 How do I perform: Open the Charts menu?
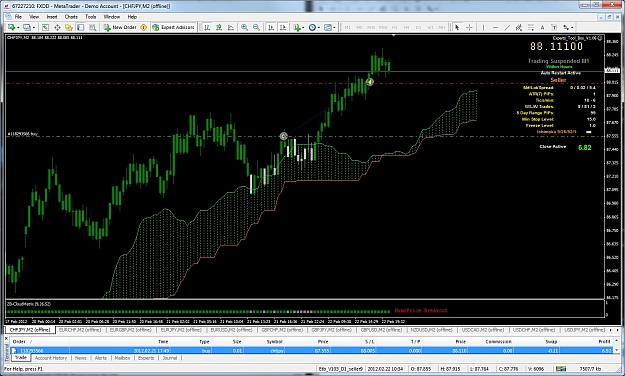click(71, 17)
